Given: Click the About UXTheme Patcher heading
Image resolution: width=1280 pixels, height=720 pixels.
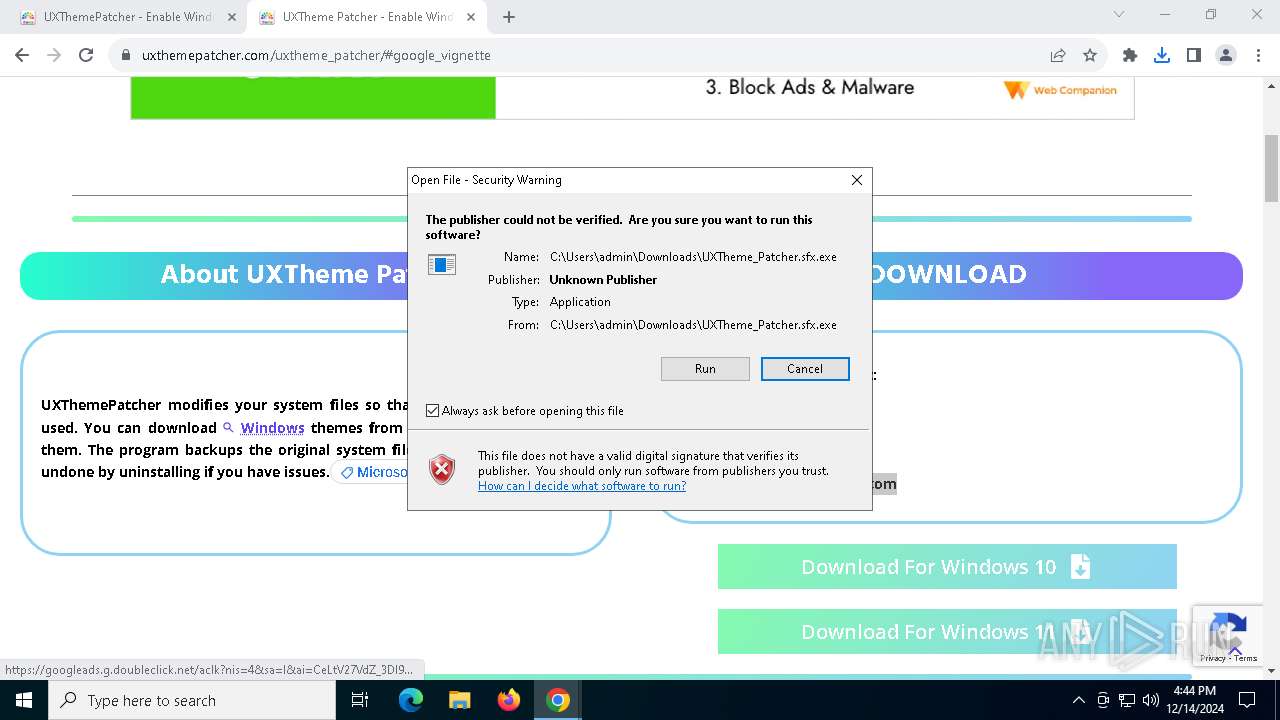Looking at the screenshot, I should [x=283, y=275].
